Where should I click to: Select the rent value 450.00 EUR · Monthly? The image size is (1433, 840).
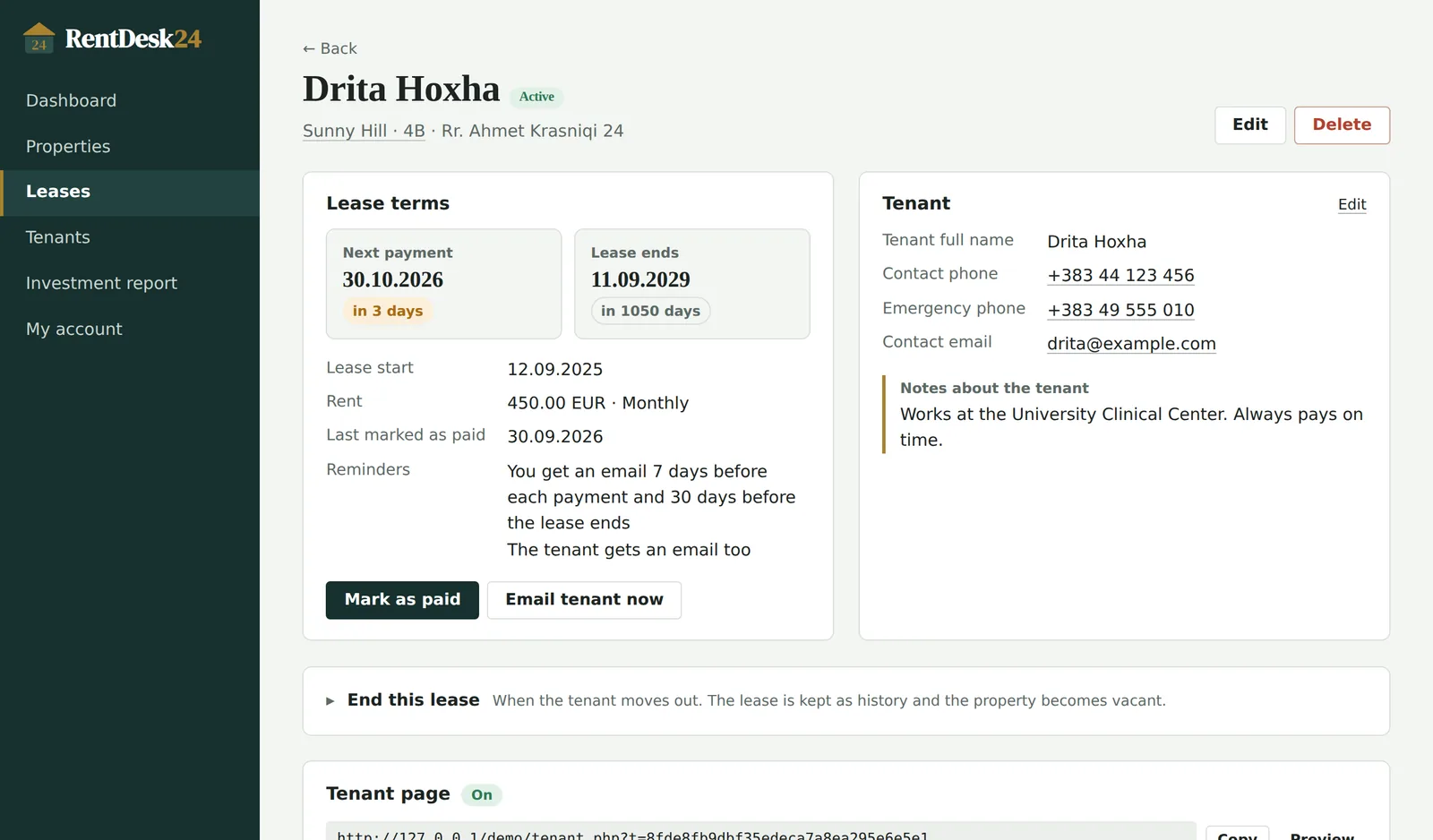(x=597, y=403)
